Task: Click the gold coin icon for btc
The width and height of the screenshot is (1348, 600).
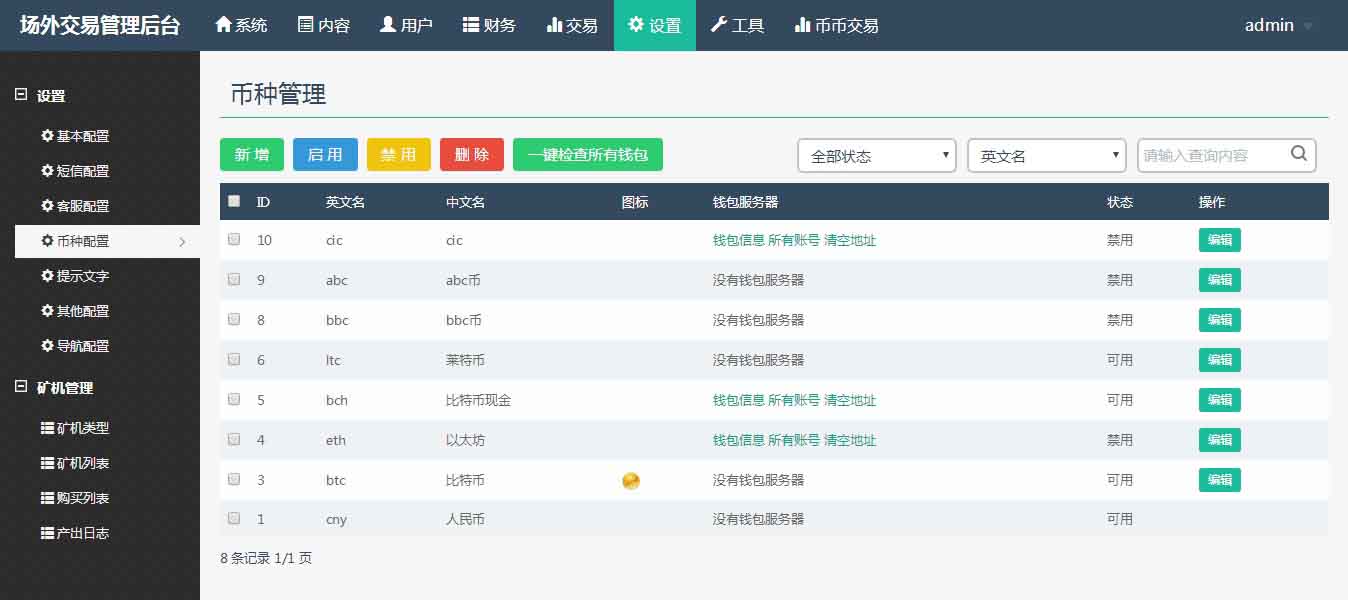Action: (631, 481)
